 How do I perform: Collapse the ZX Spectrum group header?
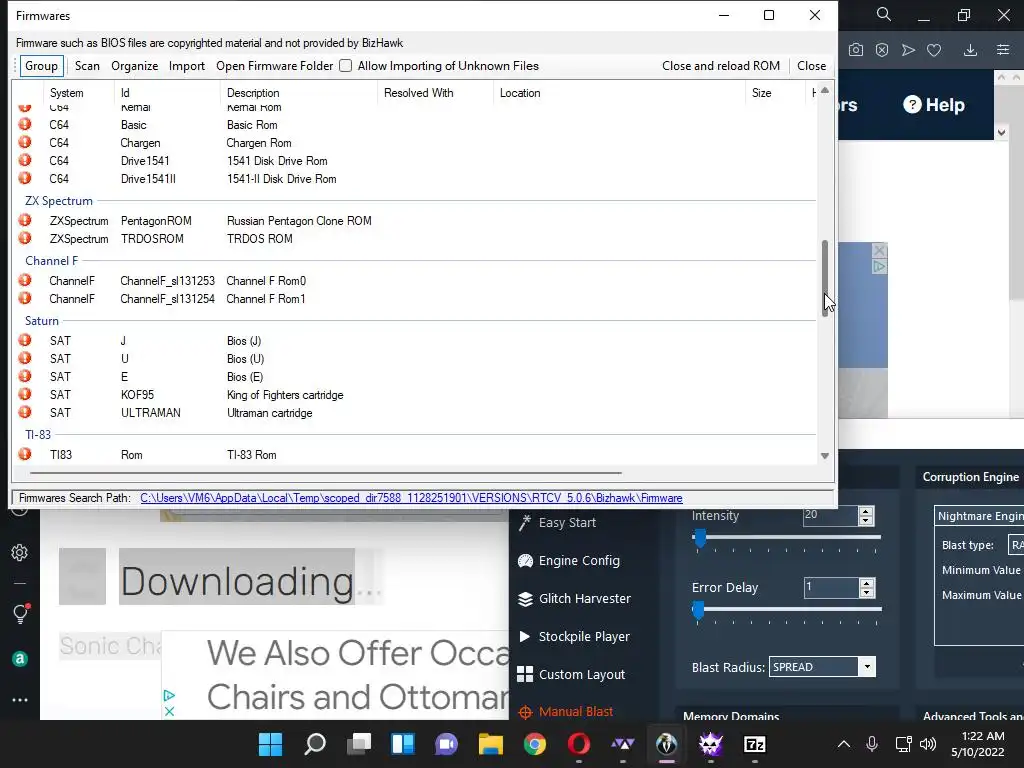coord(59,200)
